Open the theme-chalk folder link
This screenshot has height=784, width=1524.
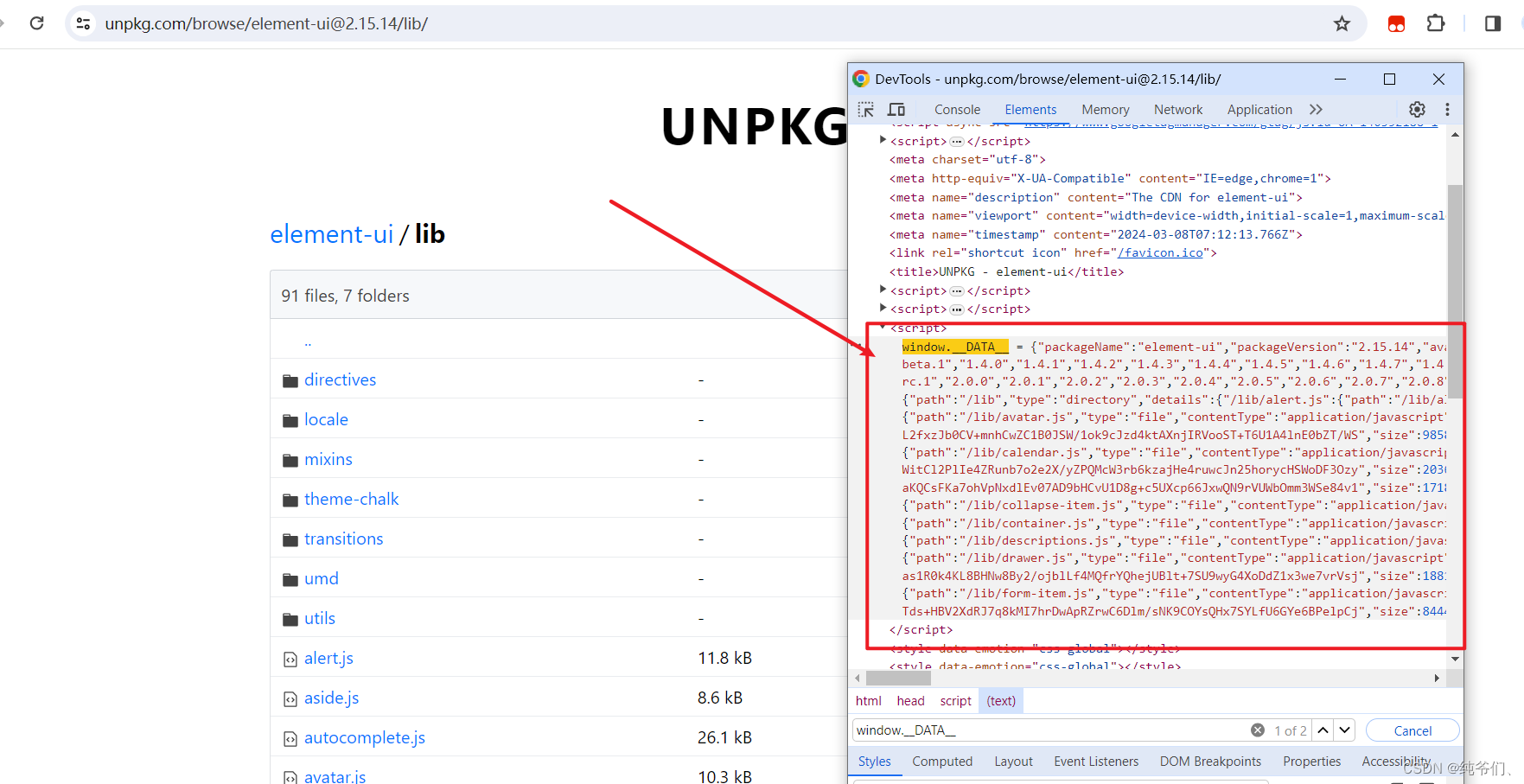click(351, 499)
